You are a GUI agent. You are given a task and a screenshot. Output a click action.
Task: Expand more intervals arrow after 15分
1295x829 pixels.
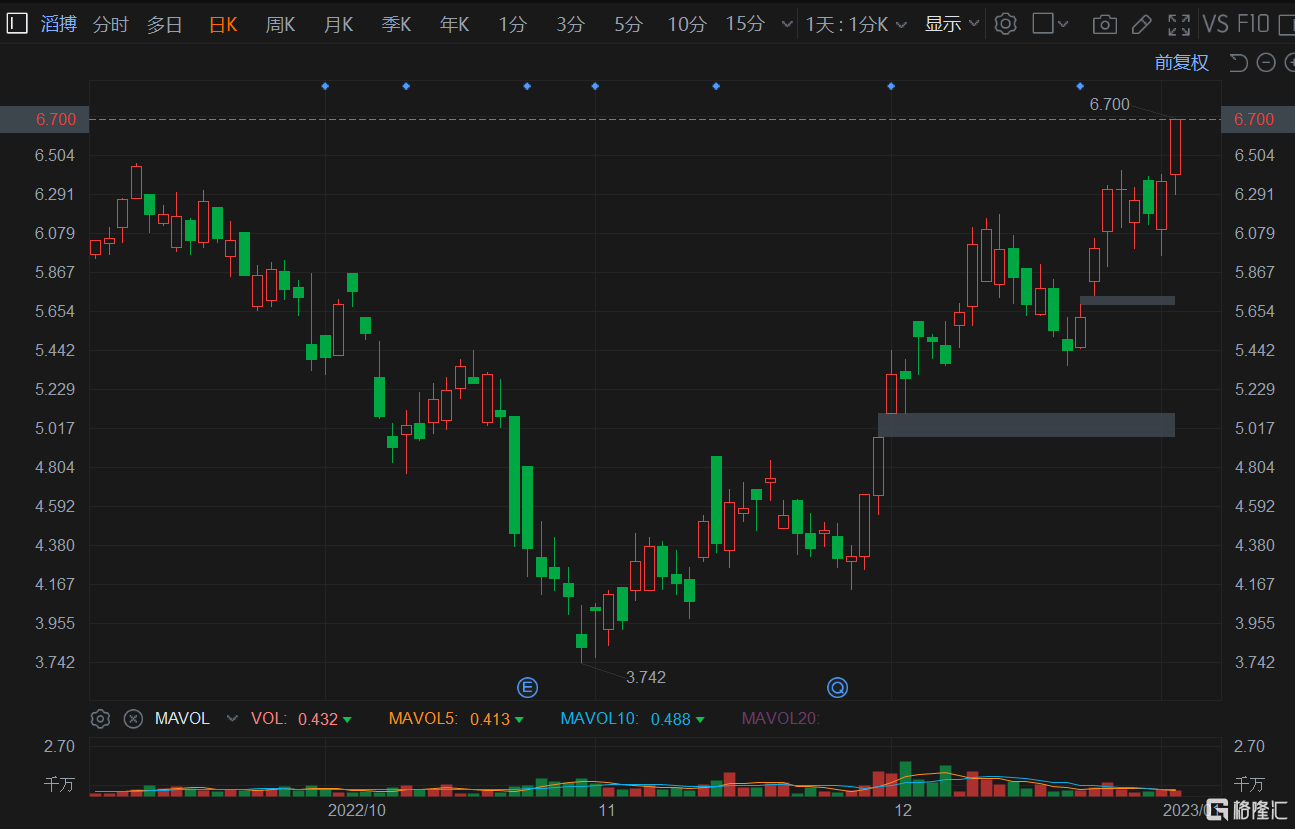pos(787,25)
